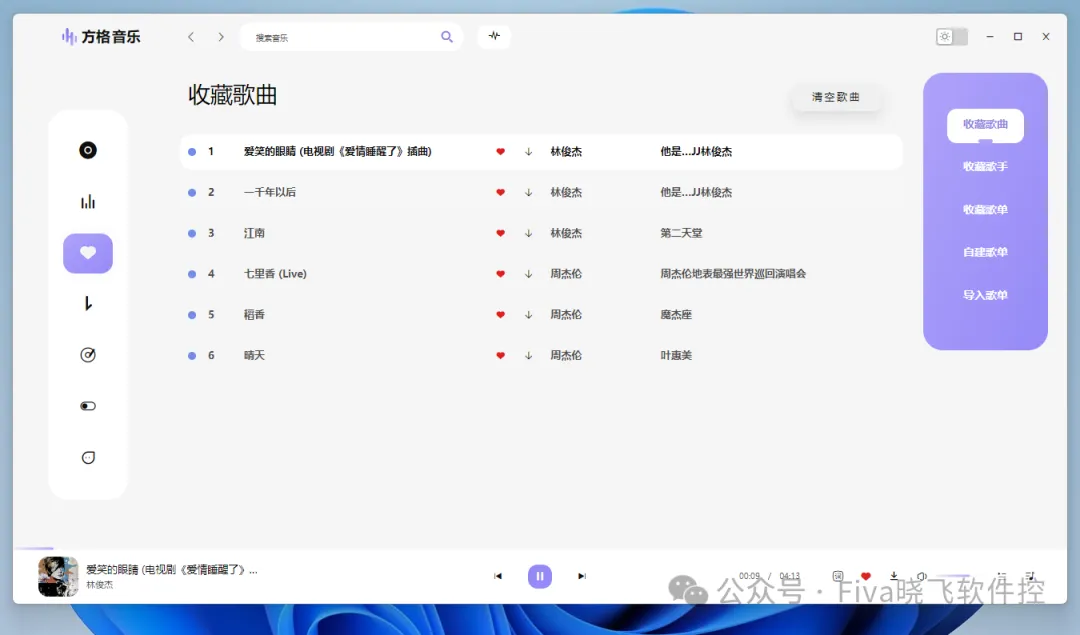Viewport: 1080px width, 635px height.
Task: Skip to the next track
Action: pyautogui.click(x=582, y=576)
